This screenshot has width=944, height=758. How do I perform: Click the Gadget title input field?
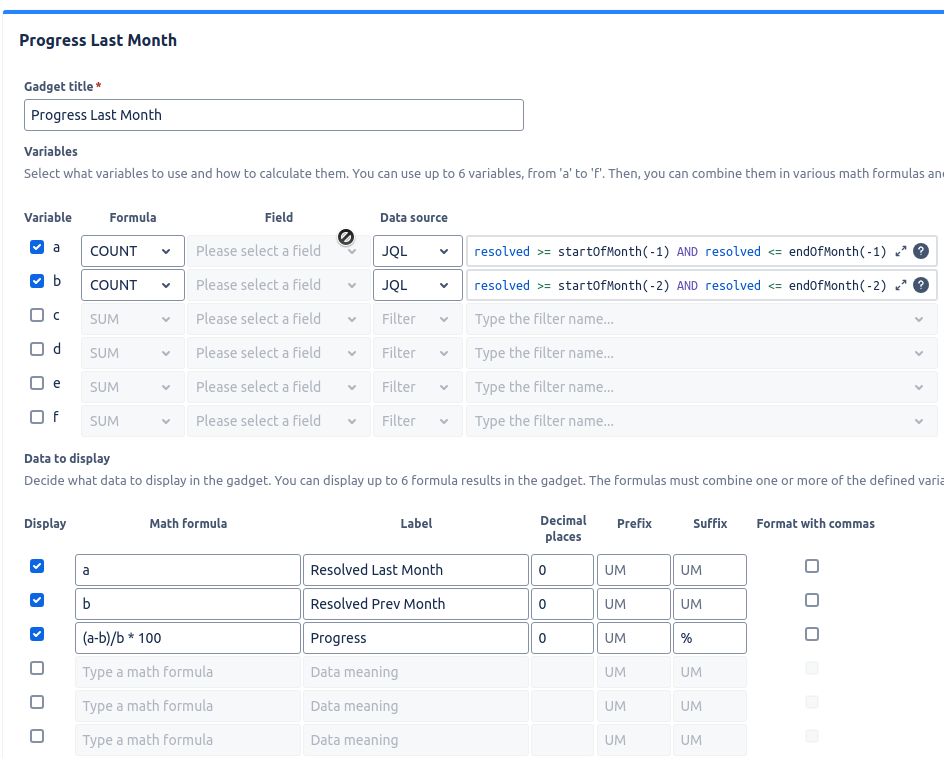point(274,115)
